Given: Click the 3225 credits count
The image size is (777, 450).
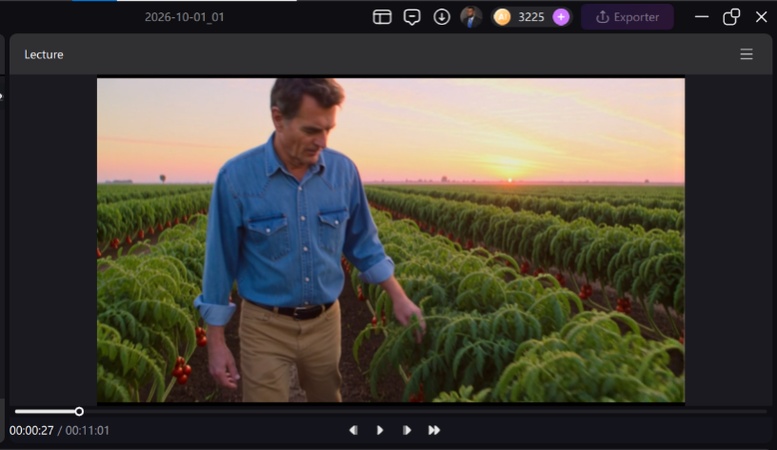Looking at the screenshot, I should click(x=531, y=17).
